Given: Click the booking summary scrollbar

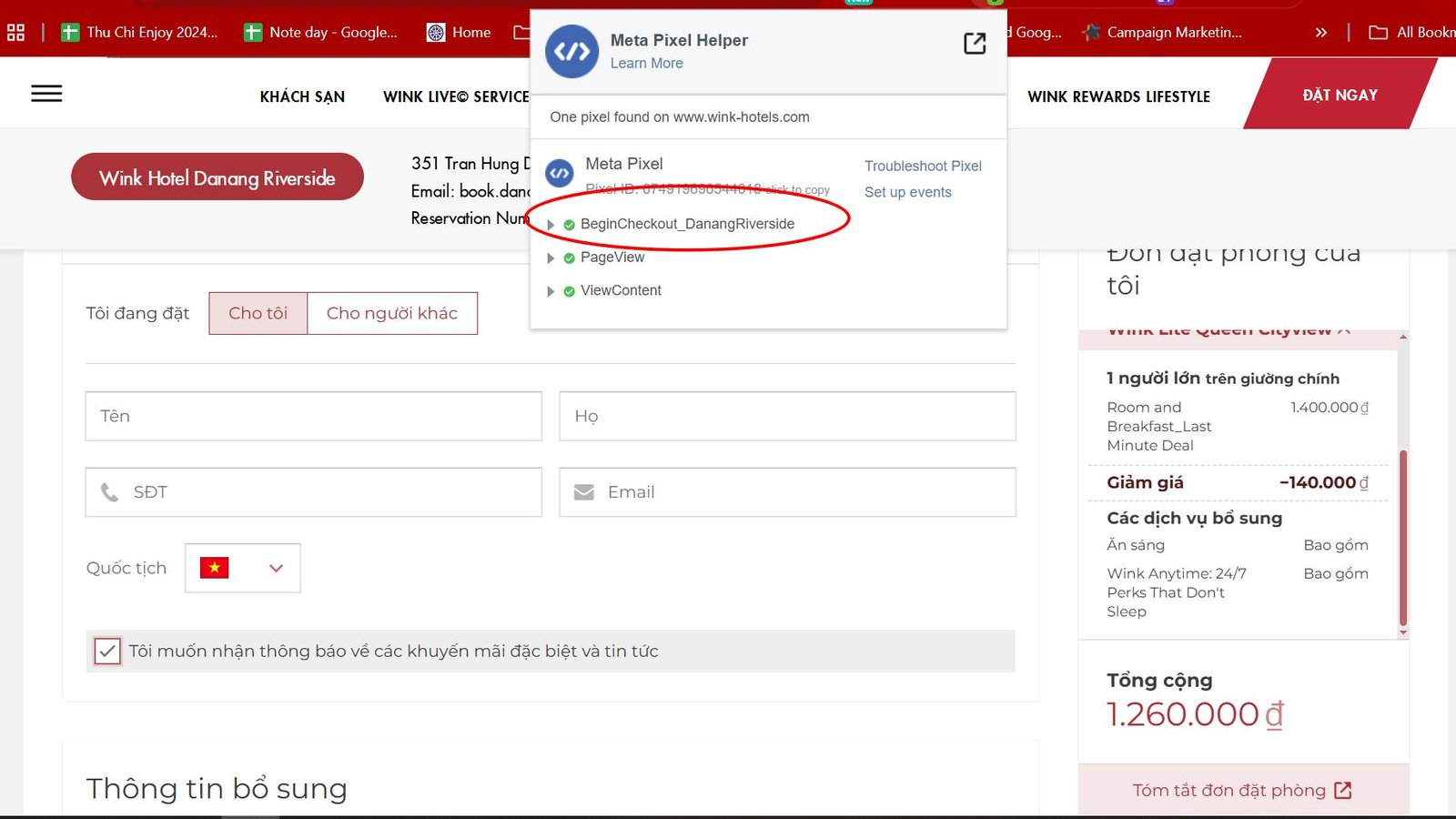Looking at the screenshot, I should click(x=1402, y=537).
